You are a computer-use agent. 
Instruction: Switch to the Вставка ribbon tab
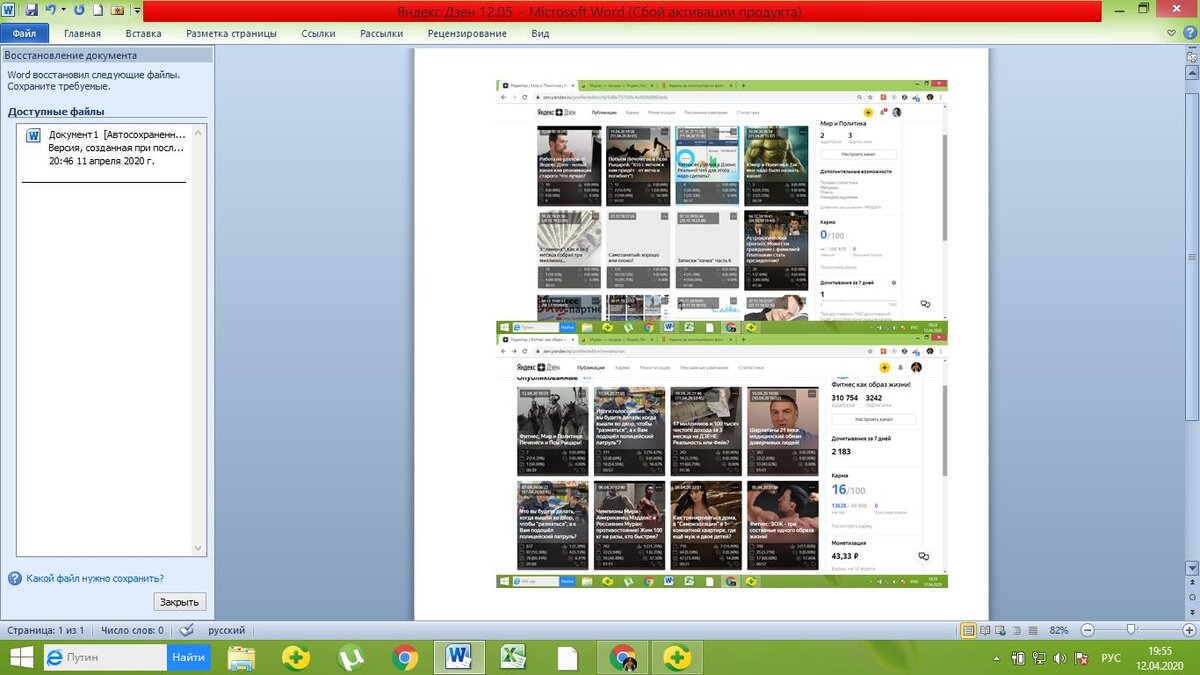pyautogui.click(x=143, y=33)
